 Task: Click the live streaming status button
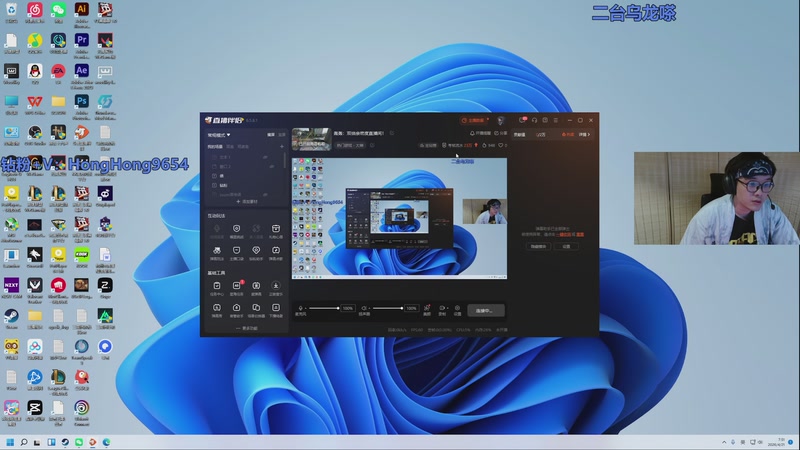[x=486, y=310]
